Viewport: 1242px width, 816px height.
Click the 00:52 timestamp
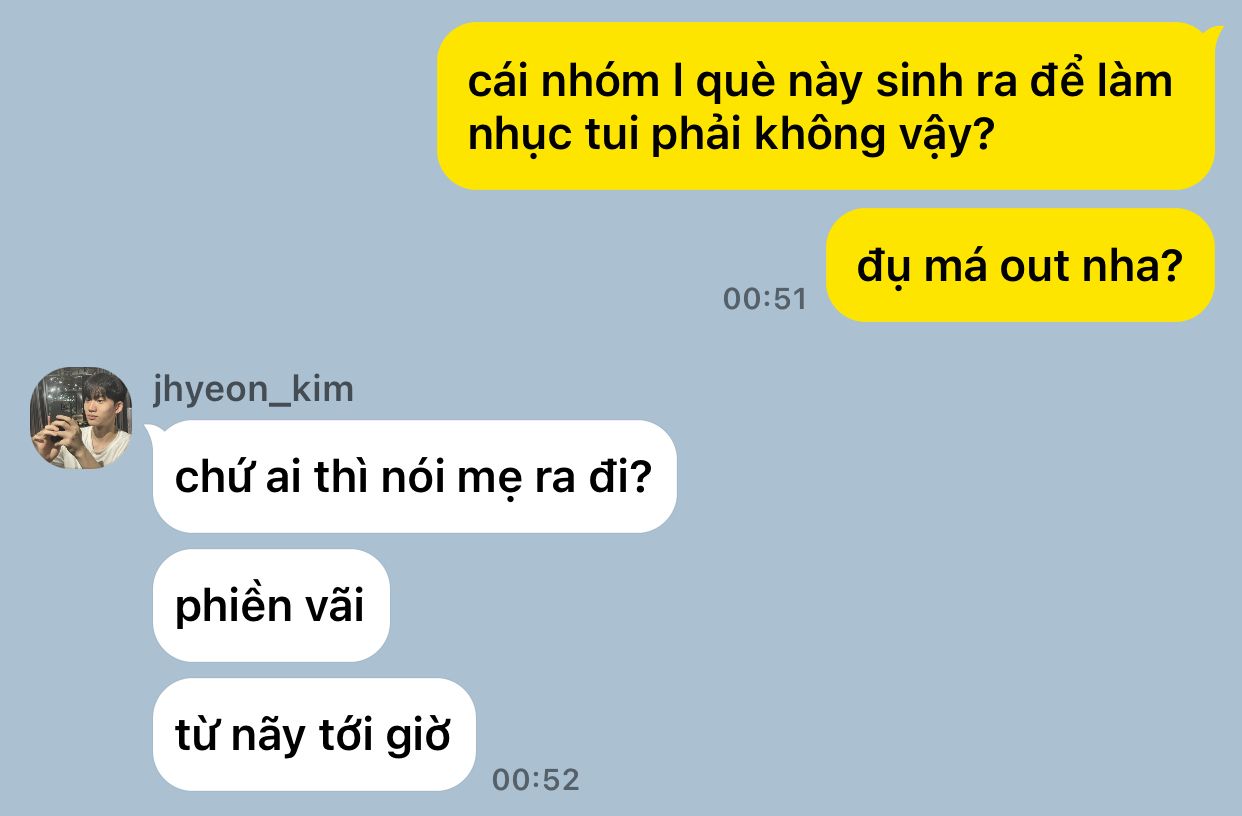pyautogui.click(x=536, y=779)
